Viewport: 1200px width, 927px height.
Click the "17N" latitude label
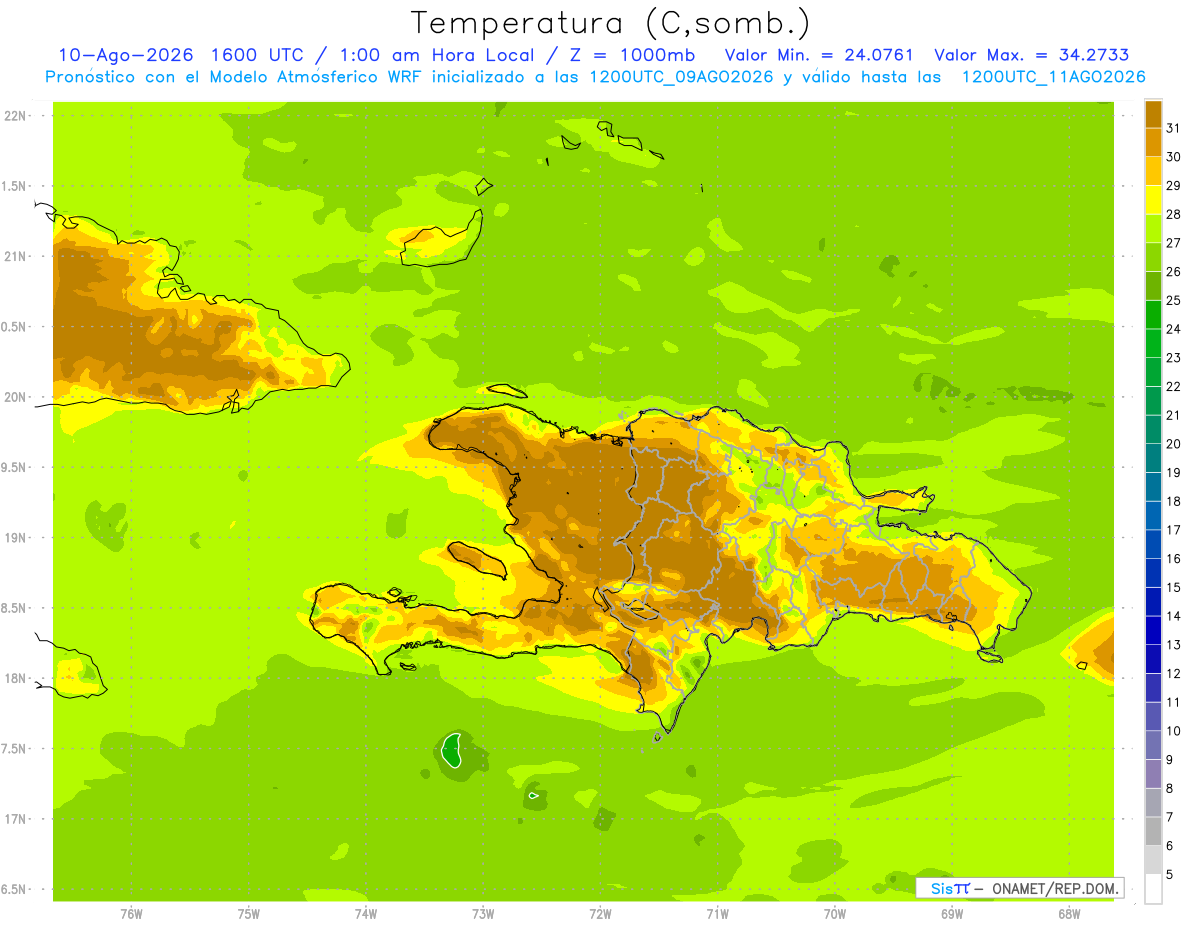tap(15, 820)
